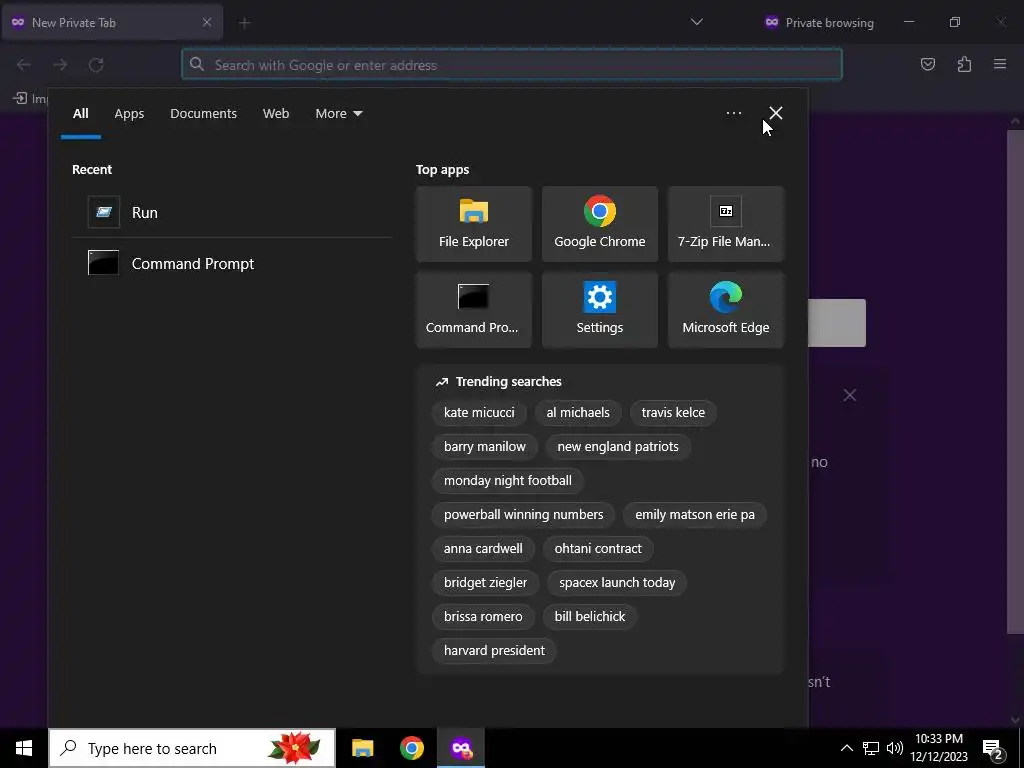Search trending term travis kelce
Viewport: 1024px width, 768px height.
673,413
